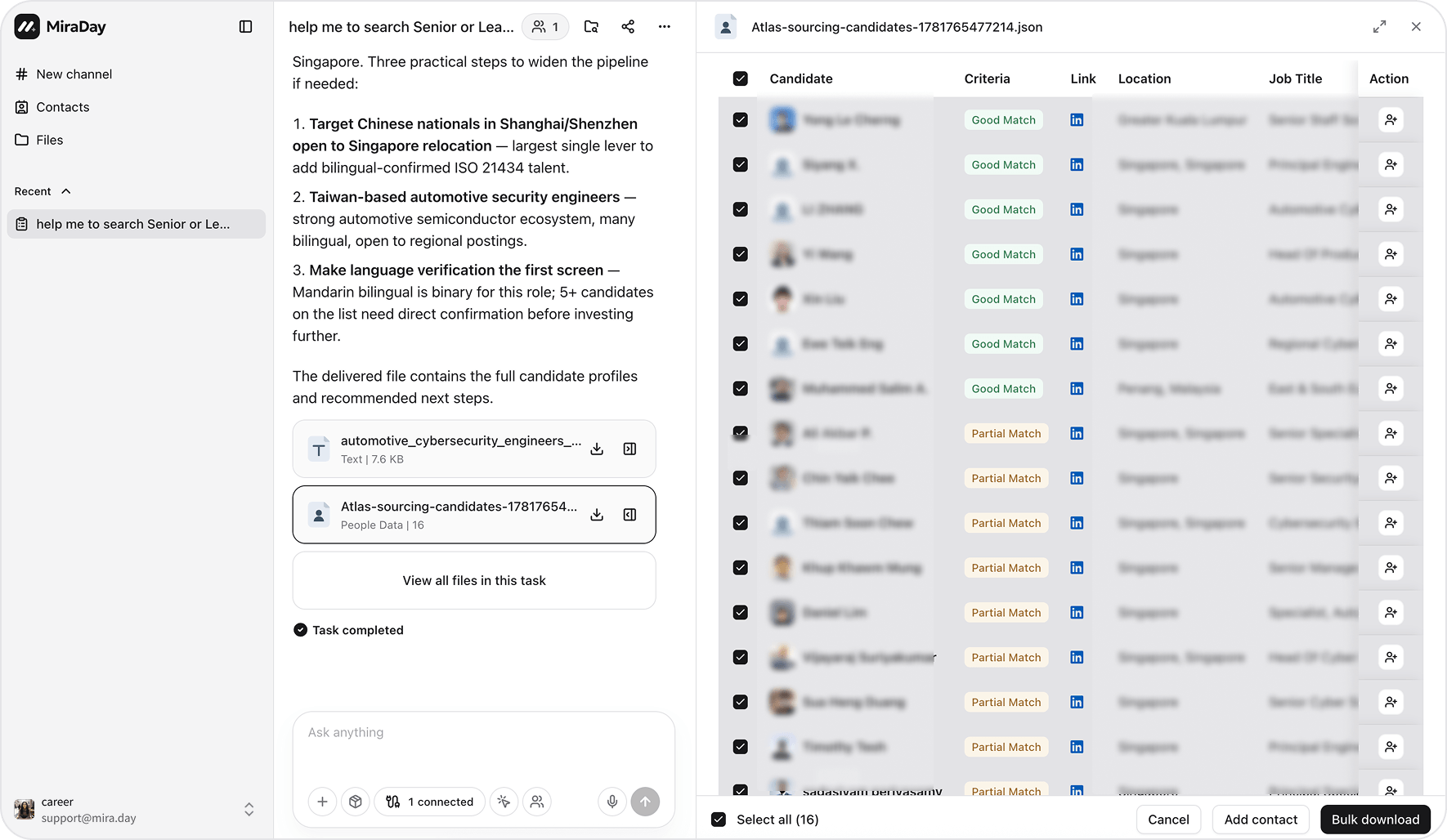Screen dimensions: 1447x840
Task: Click the Bulk download button
Action: 1375,820
